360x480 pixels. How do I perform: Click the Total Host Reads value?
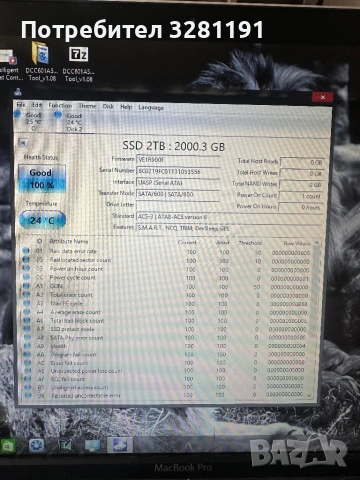pos(302,162)
